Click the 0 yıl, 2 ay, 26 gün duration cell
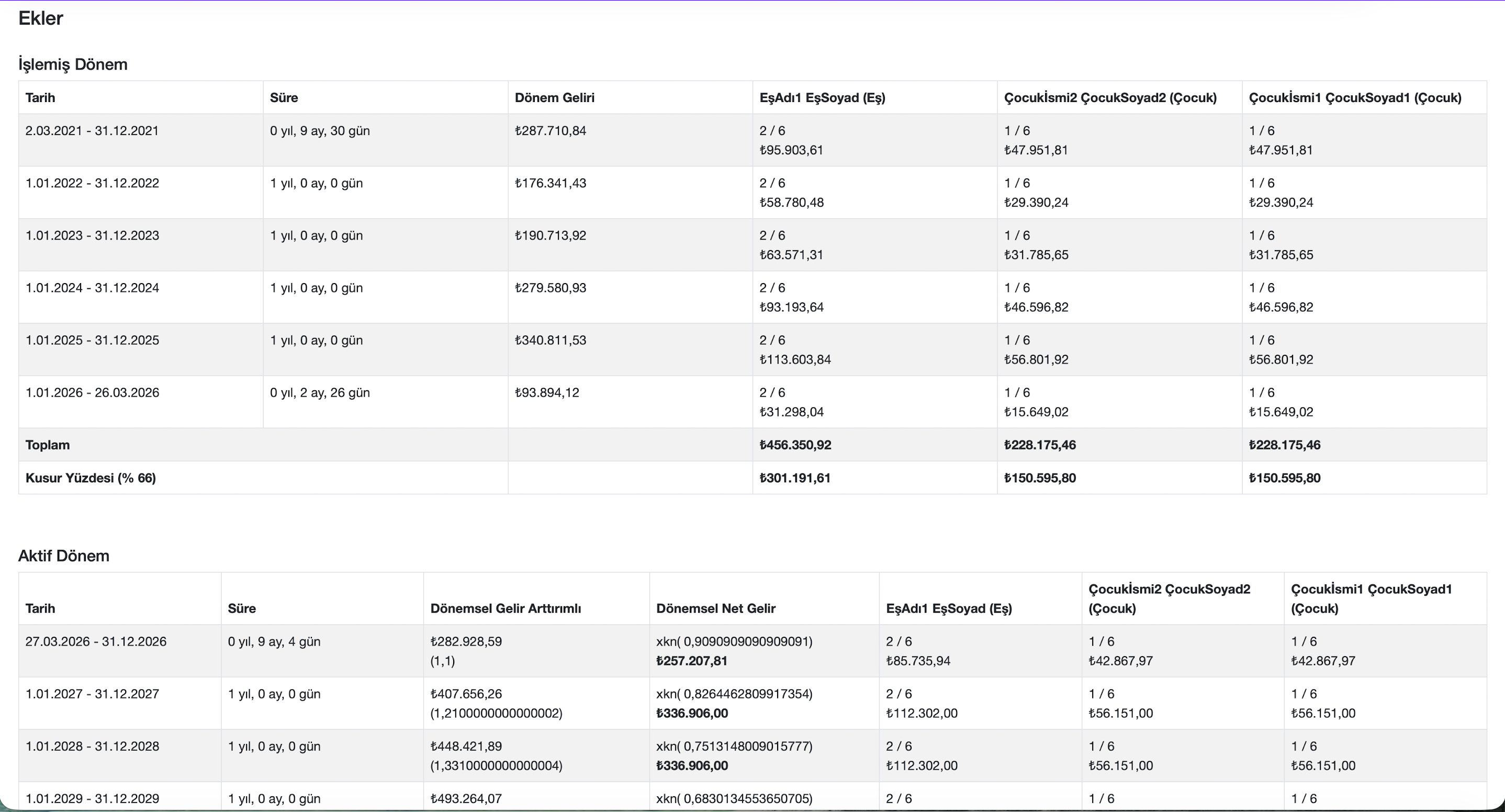The height and width of the screenshot is (812, 1505). click(320, 392)
